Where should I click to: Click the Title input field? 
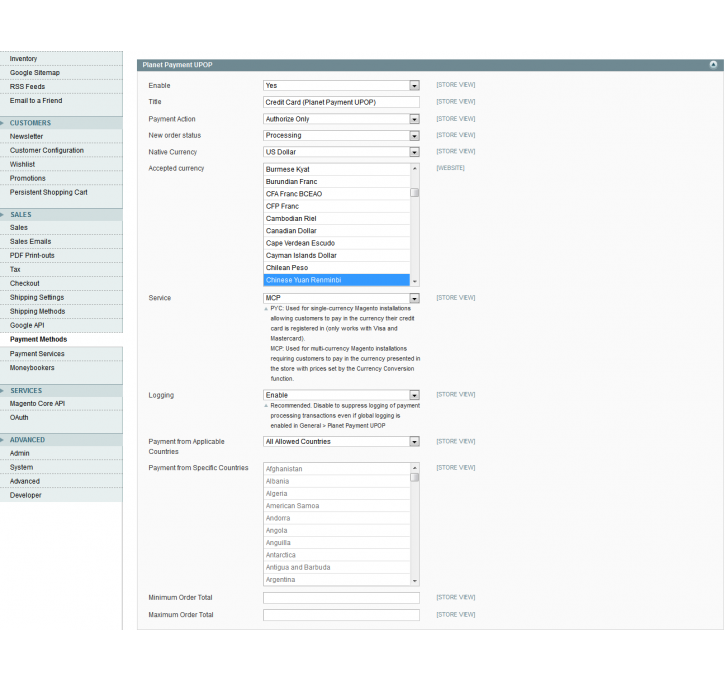[341, 102]
